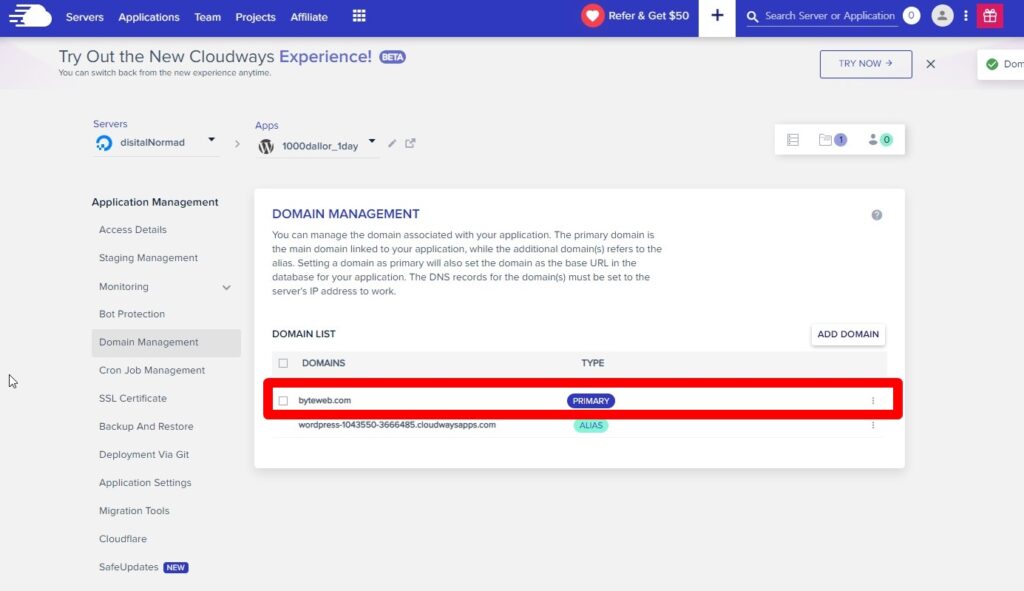The image size is (1024, 591).
Task: Go to the Team menu
Action: point(208,17)
